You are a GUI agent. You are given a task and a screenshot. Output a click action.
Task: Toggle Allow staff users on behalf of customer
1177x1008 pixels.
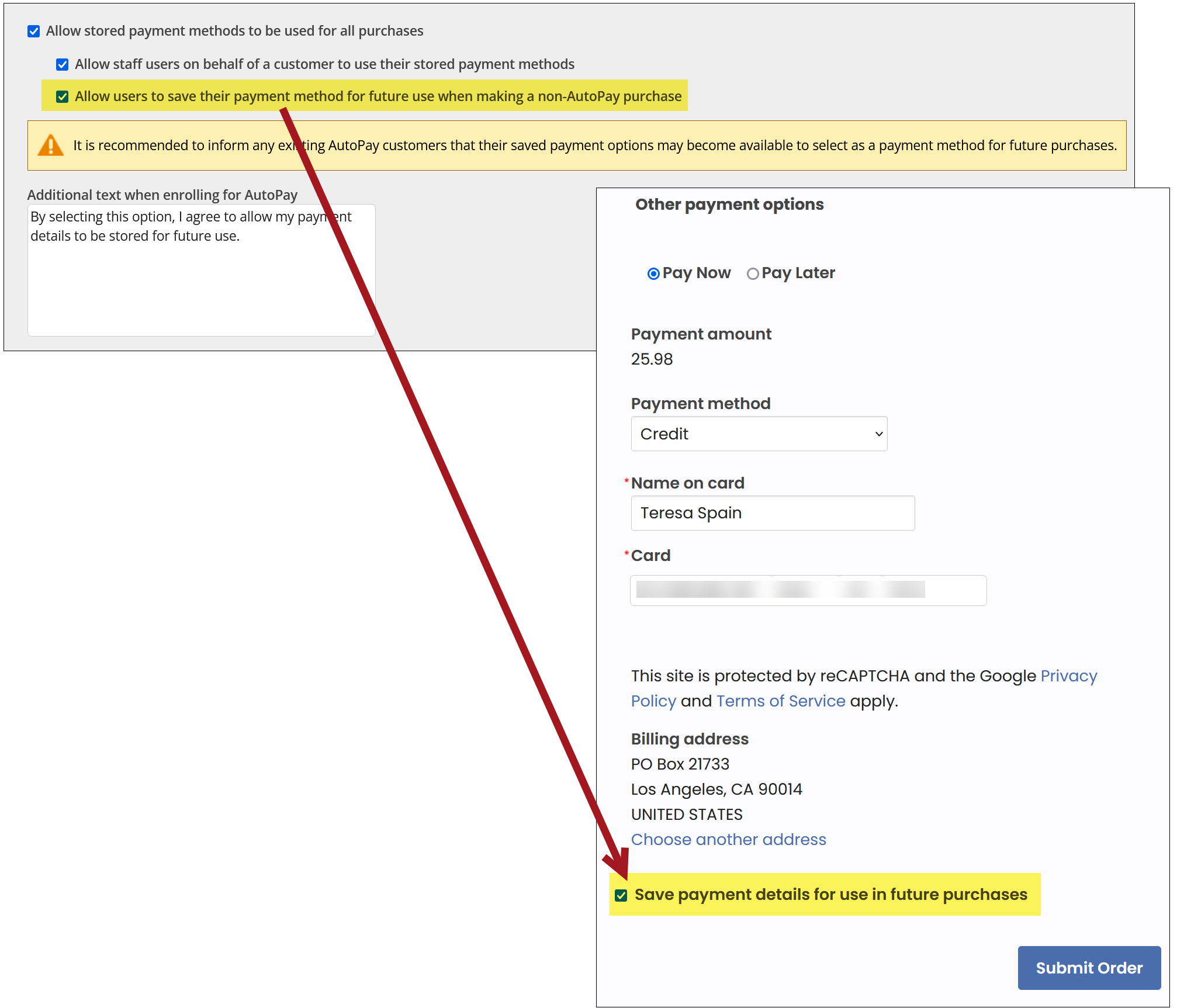pos(63,64)
